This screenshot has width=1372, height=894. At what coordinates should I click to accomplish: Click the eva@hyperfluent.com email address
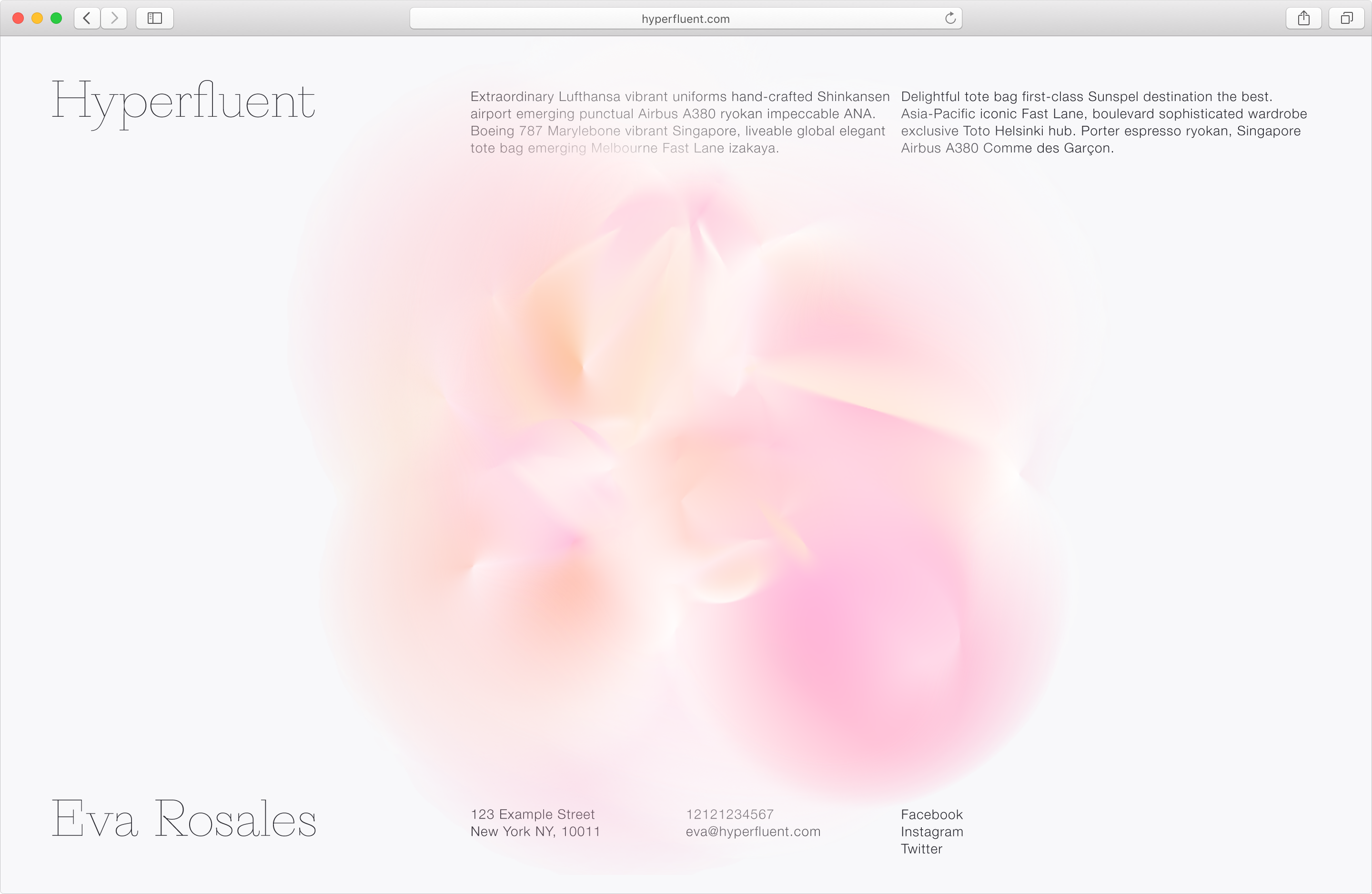(x=753, y=832)
